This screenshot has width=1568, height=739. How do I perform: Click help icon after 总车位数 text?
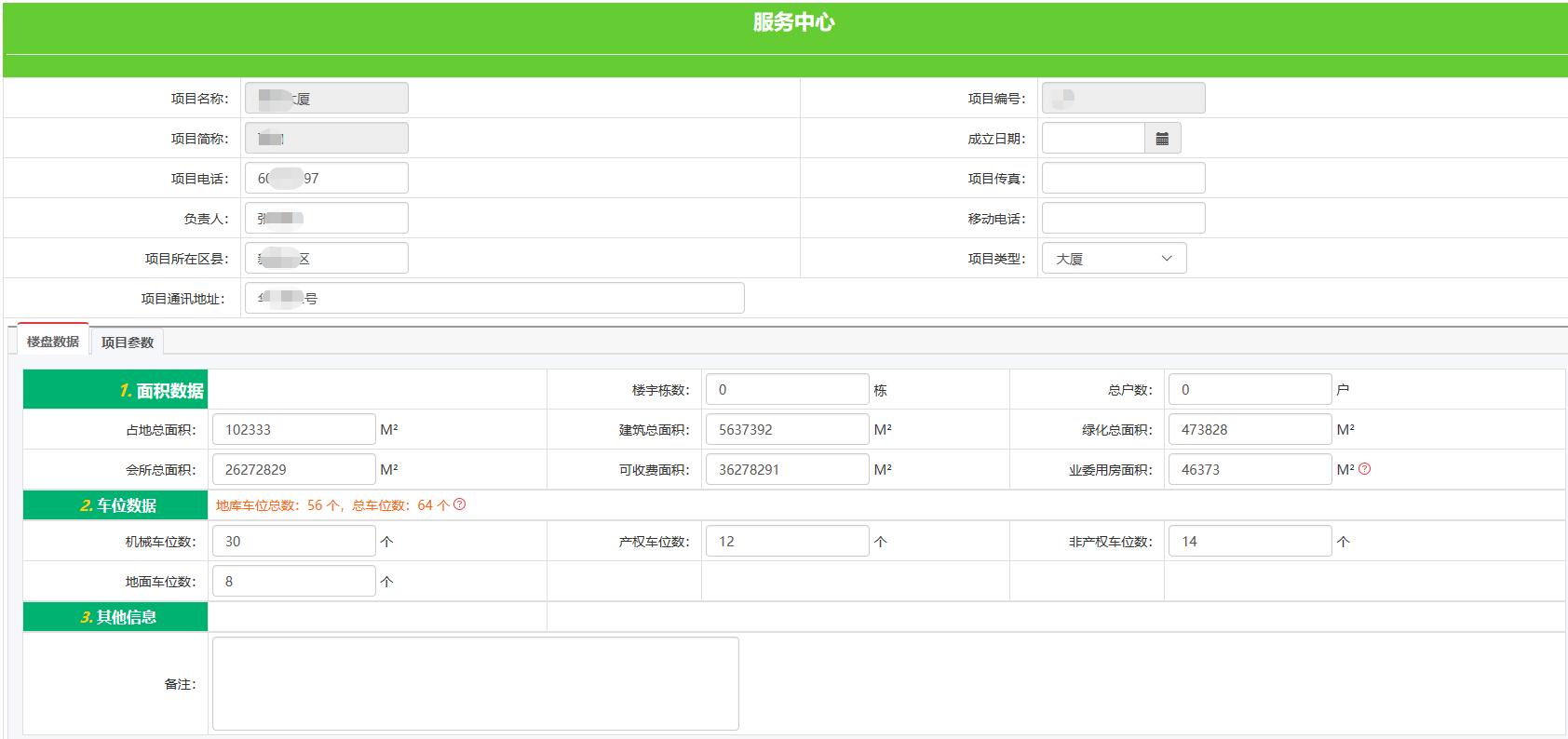click(x=459, y=504)
